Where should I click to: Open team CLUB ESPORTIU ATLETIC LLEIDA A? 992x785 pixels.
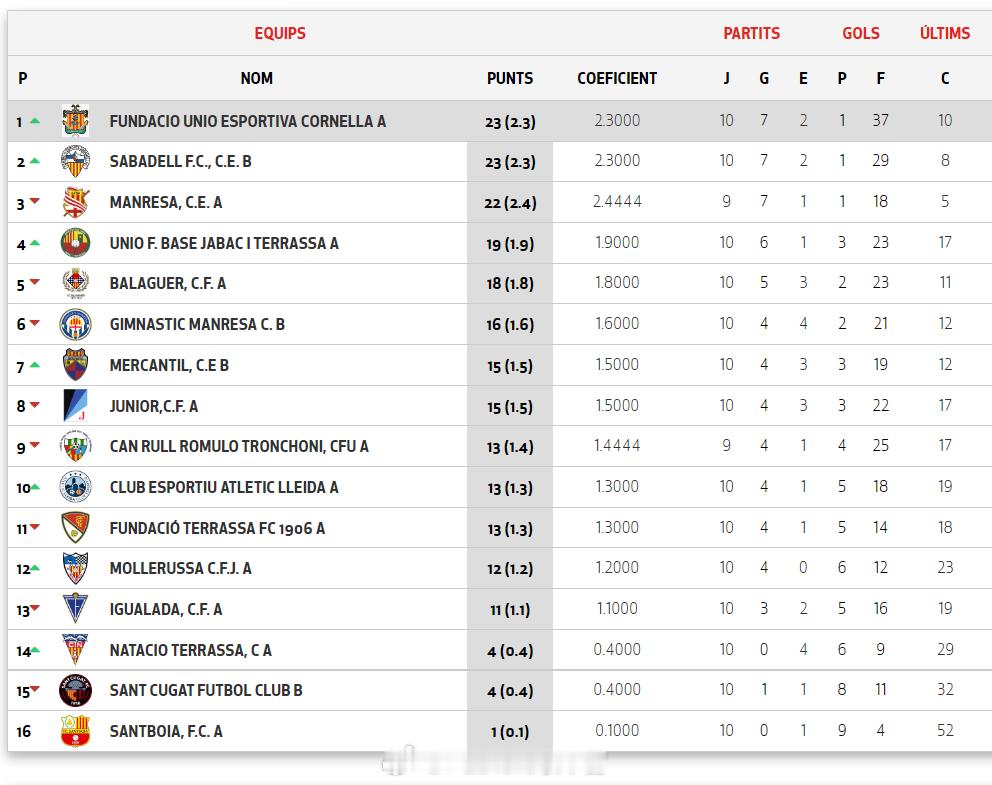pos(224,488)
